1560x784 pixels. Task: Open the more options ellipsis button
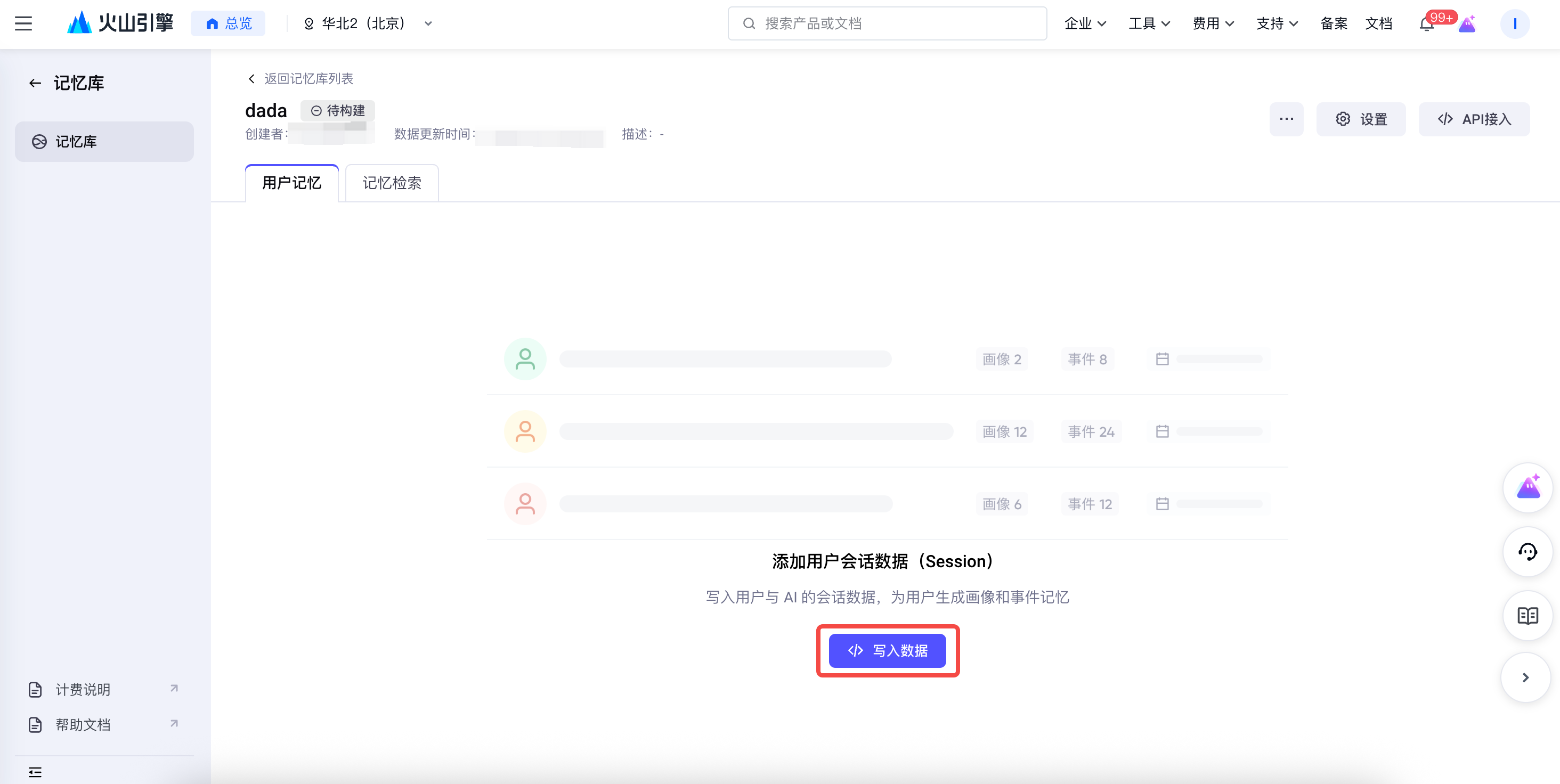[1286, 119]
